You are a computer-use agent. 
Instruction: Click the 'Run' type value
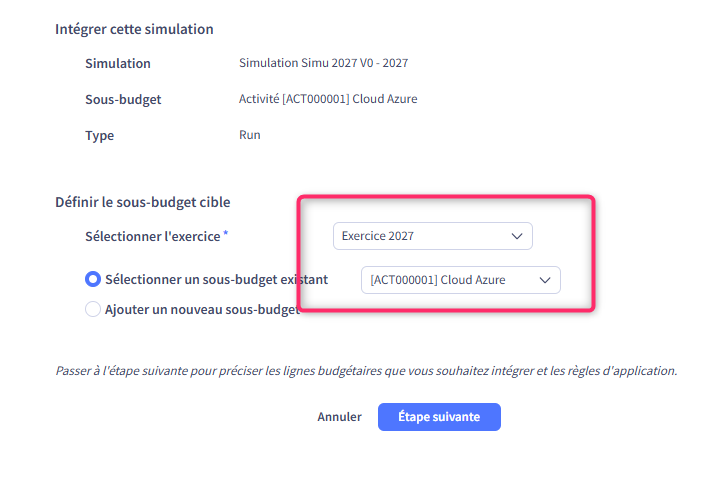click(x=250, y=135)
